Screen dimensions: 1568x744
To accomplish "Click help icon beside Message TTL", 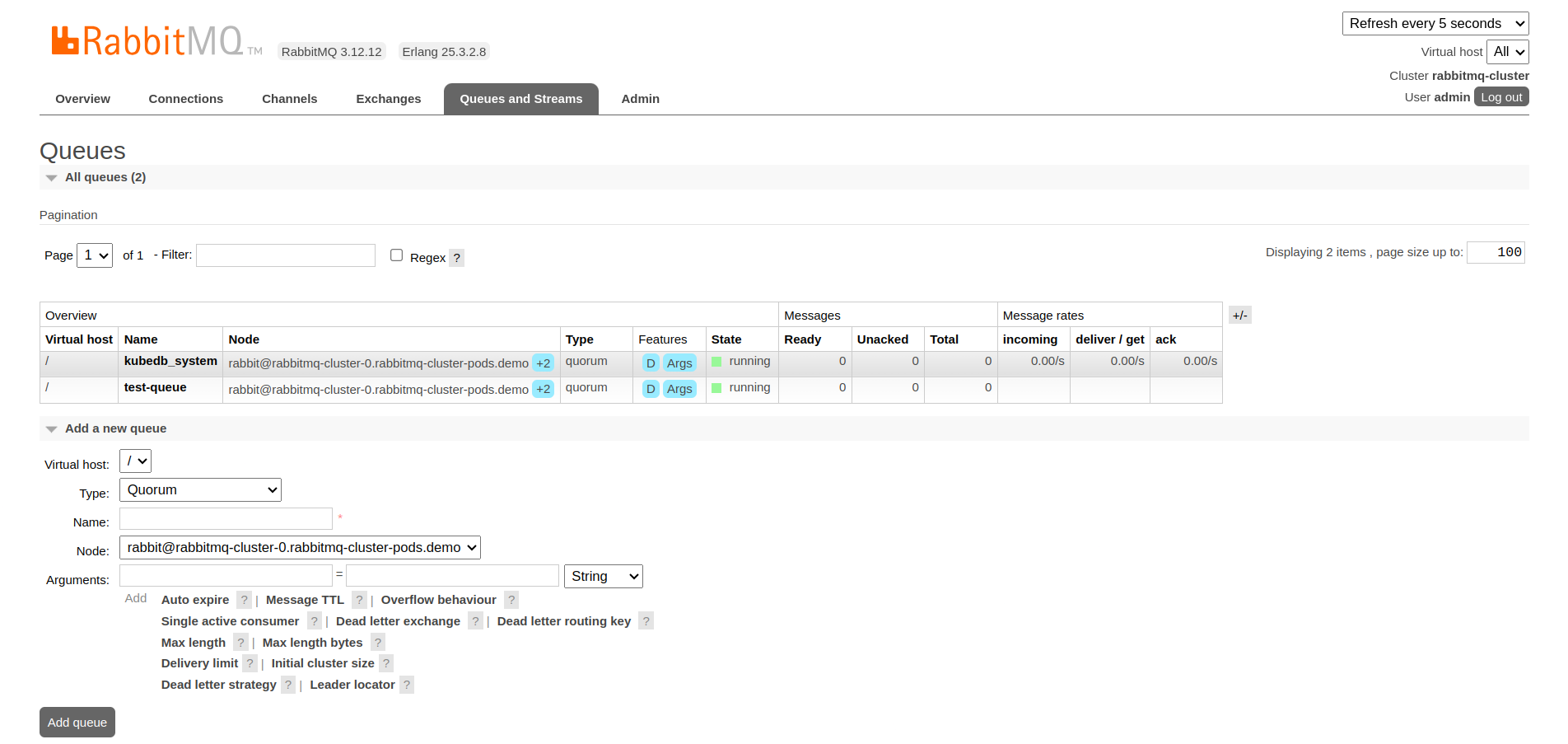I will (x=359, y=600).
